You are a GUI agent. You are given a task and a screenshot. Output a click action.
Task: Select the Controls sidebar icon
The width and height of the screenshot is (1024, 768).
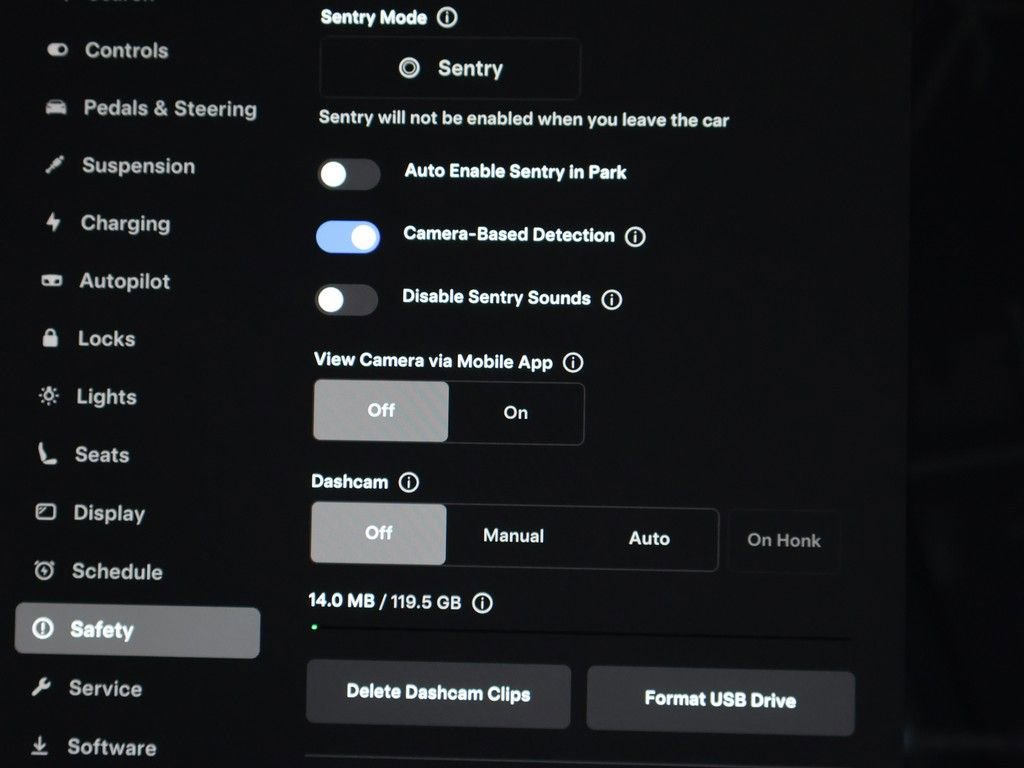pos(56,50)
